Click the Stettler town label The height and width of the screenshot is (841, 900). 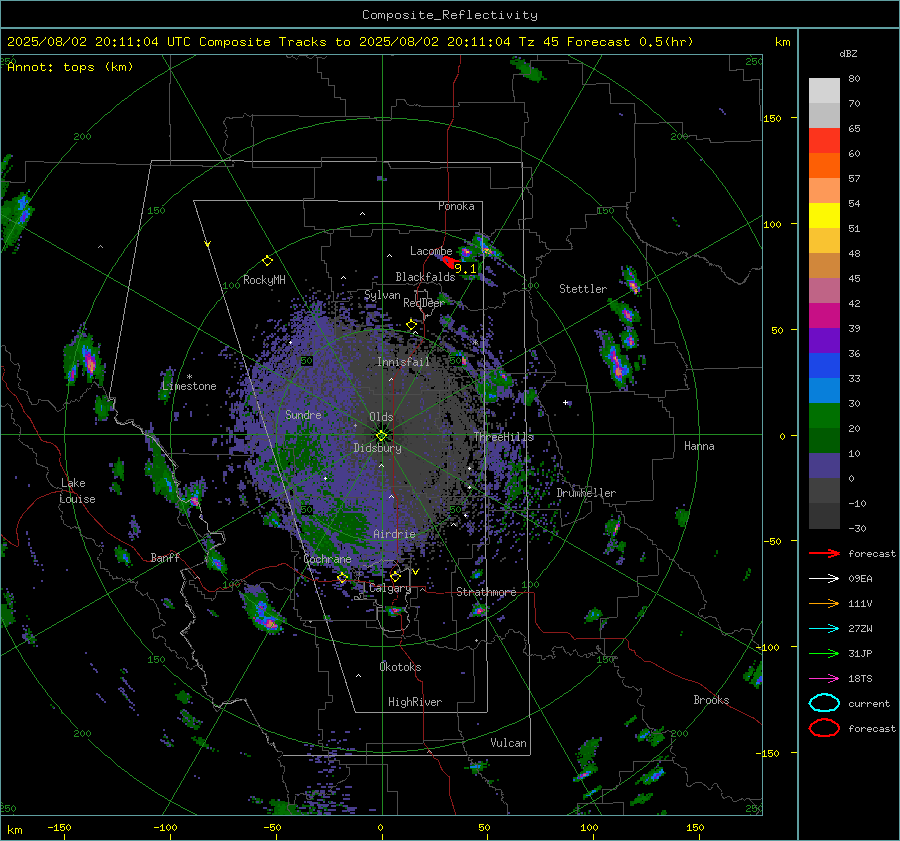(x=583, y=289)
